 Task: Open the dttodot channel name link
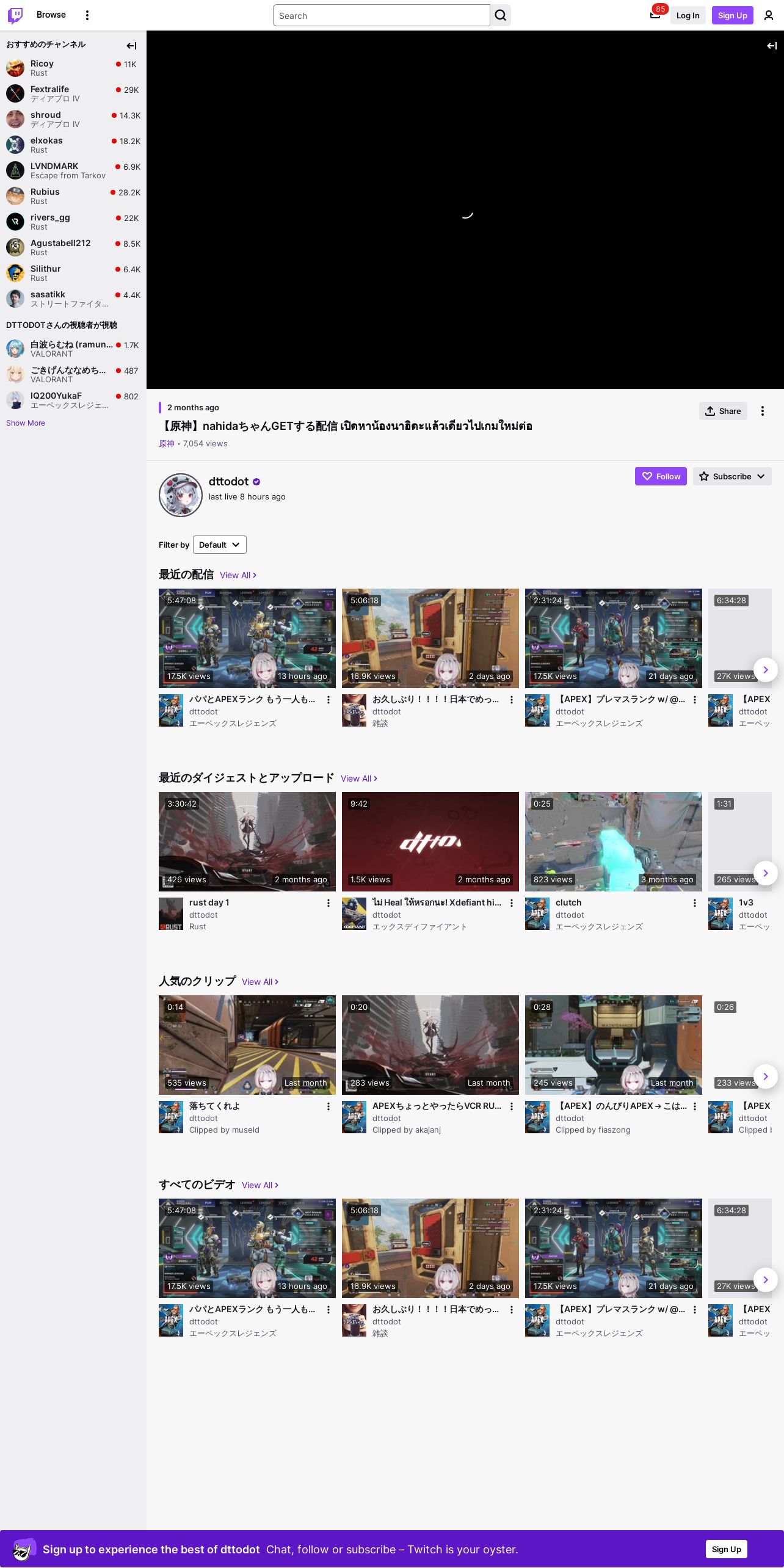[229, 482]
